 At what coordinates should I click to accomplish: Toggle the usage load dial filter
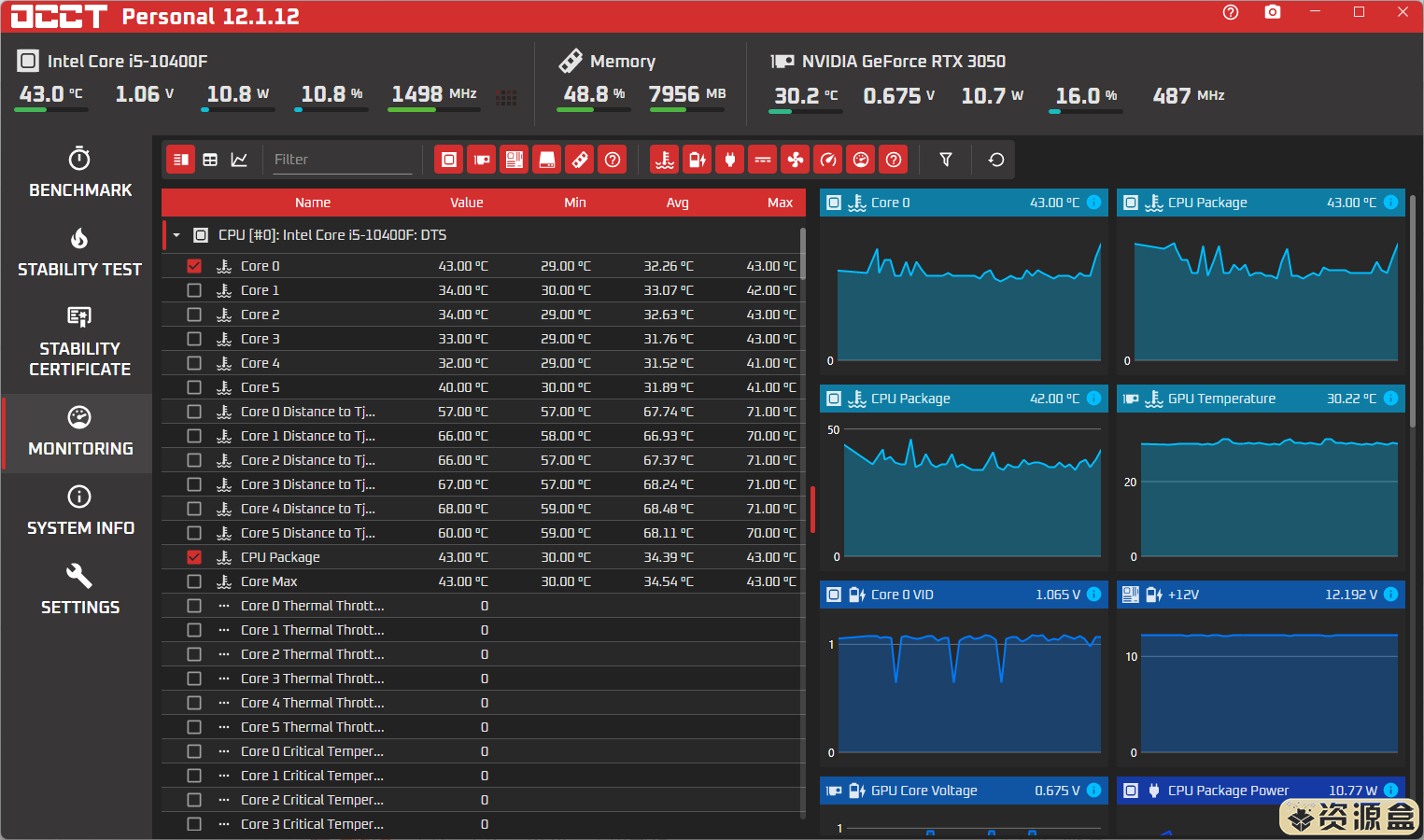[861, 160]
